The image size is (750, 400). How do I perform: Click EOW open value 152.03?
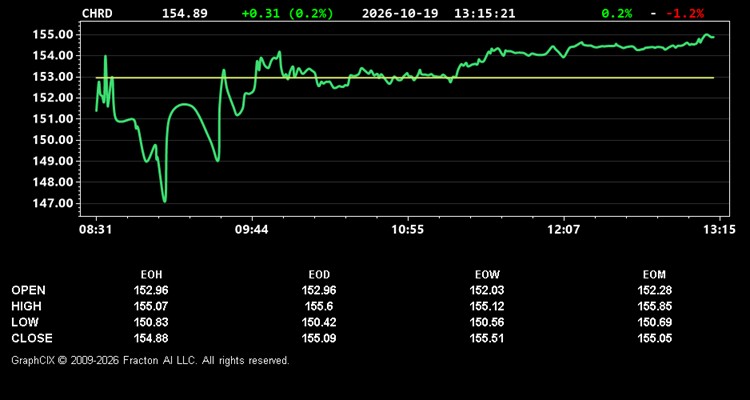point(487,290)
